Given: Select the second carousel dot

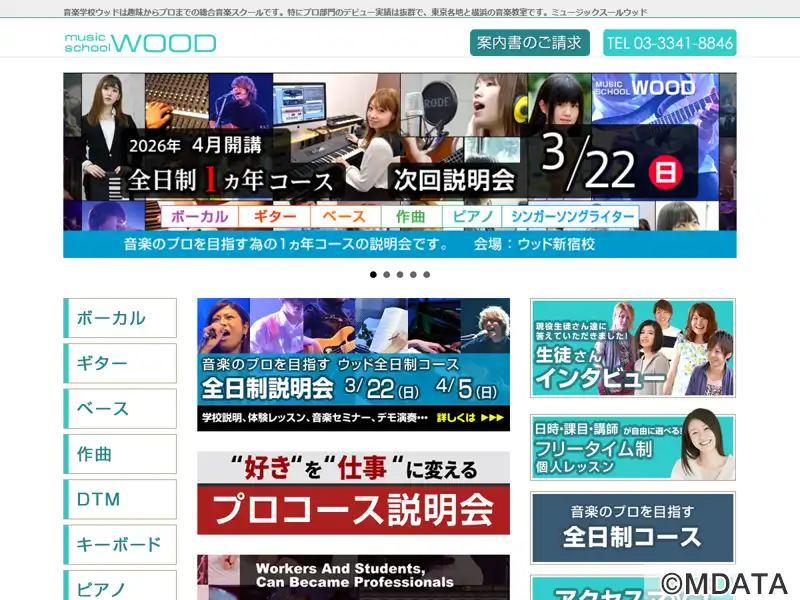Looking at the screenshot, I should (x=387, y=274).
